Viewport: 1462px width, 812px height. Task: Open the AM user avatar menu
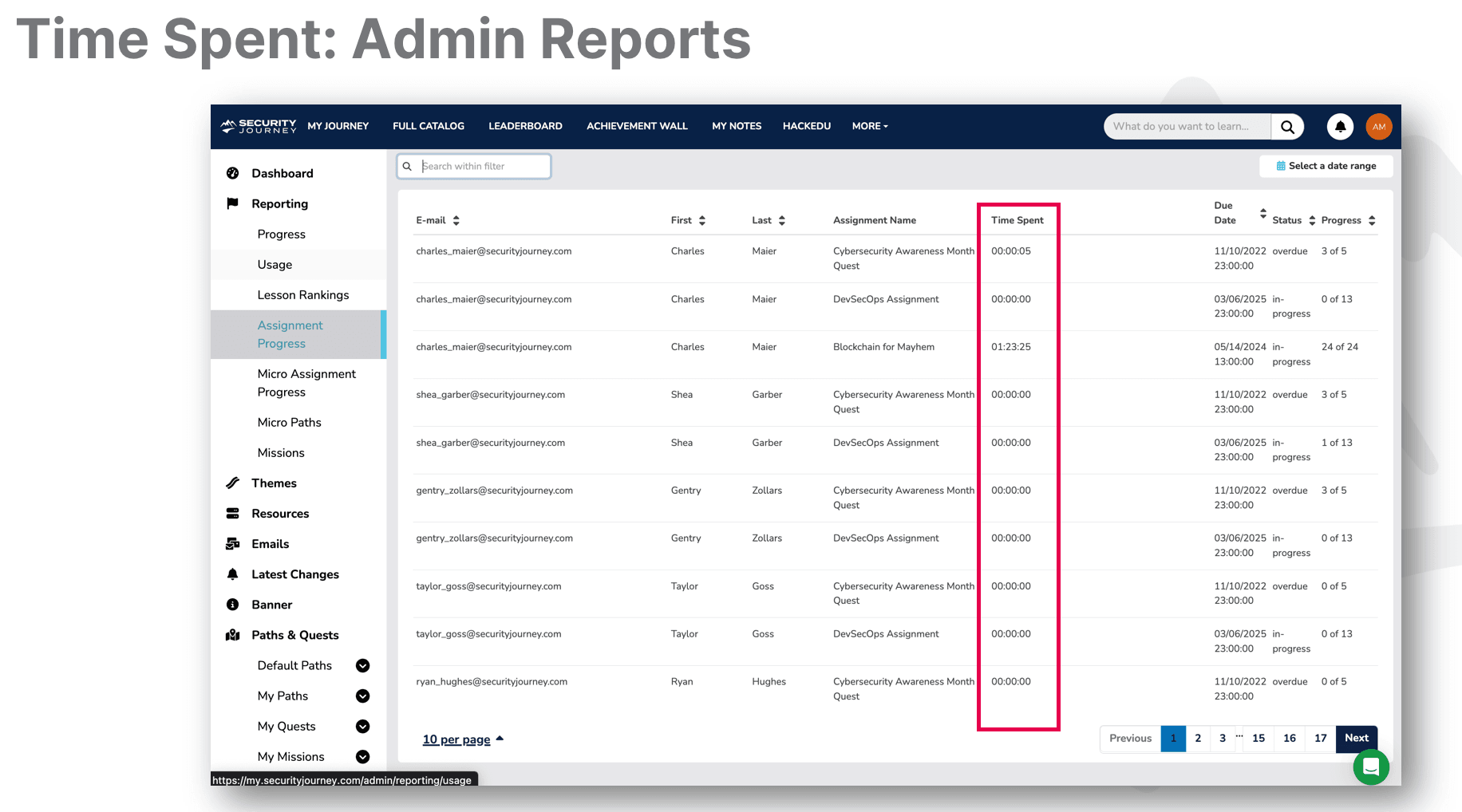[x=1378, y=127]
